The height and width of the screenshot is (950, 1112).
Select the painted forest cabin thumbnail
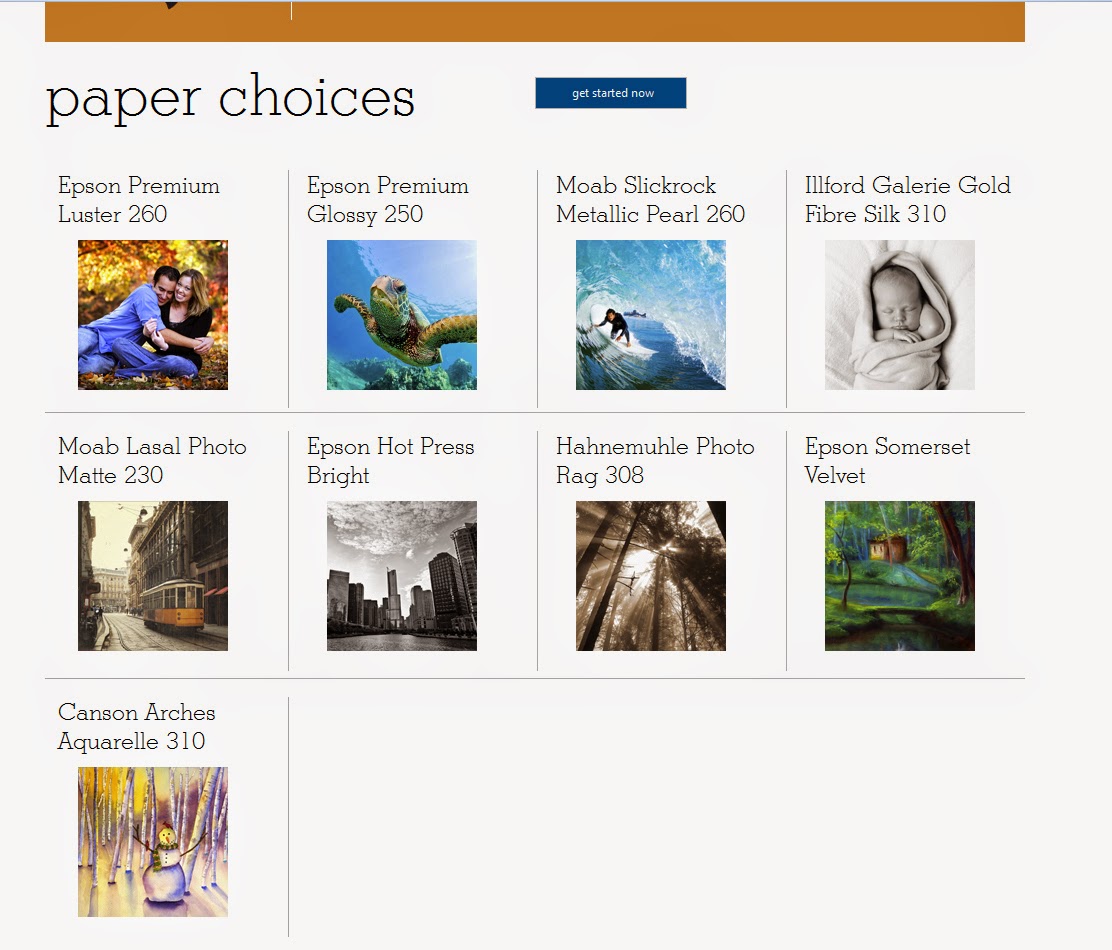click(x=899, y=576)
